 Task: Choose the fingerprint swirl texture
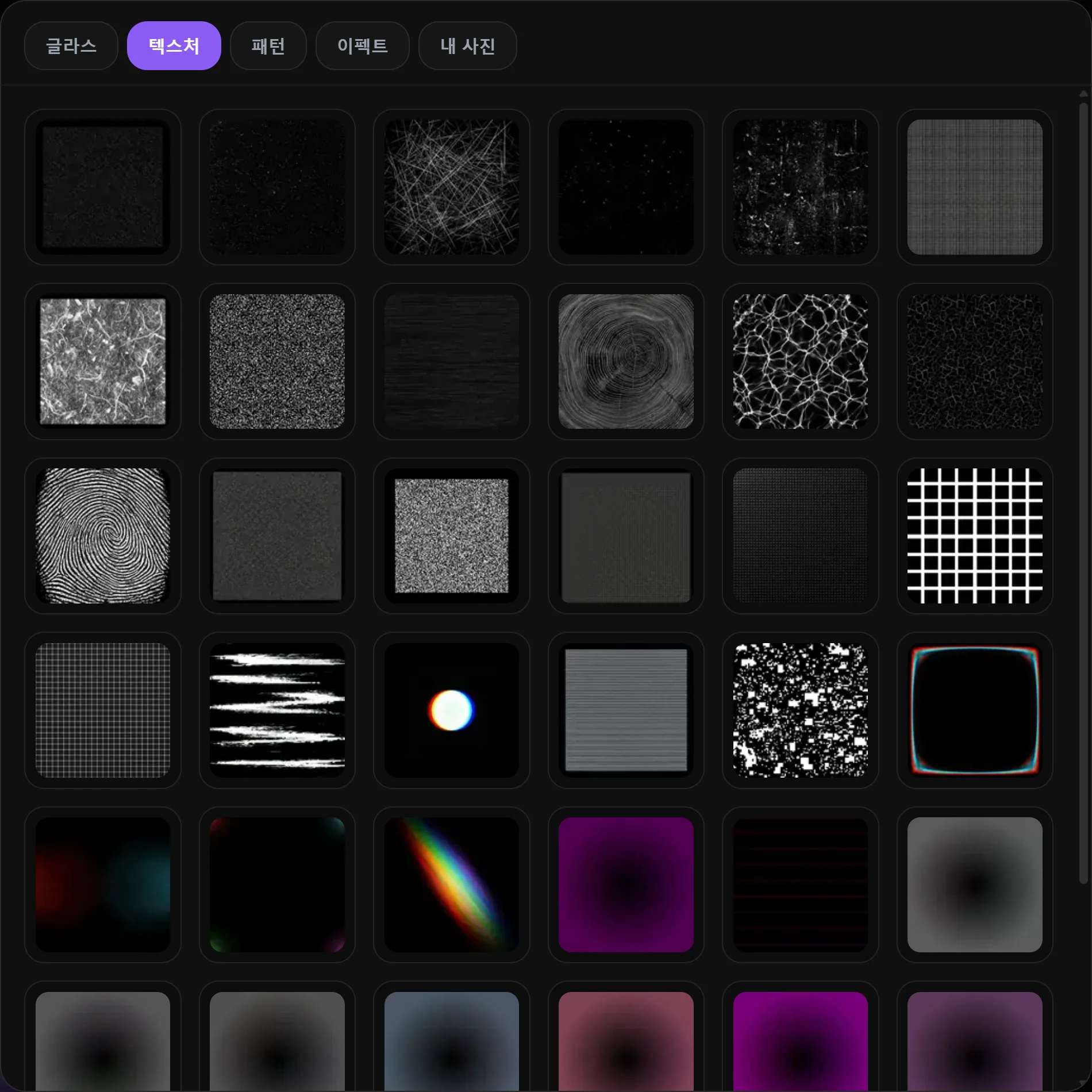click(x=103, y=536)
